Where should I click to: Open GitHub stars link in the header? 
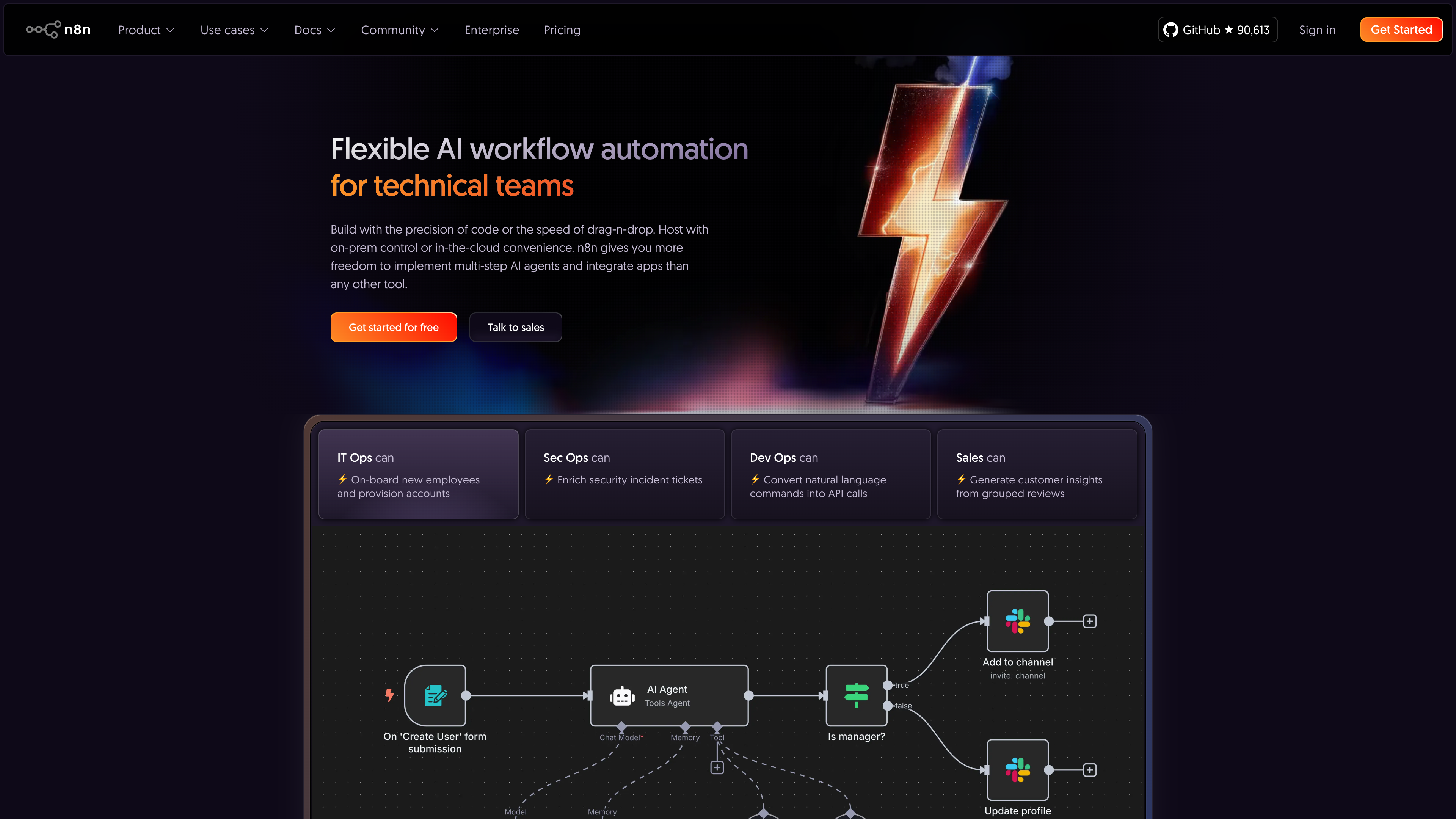1218,30
